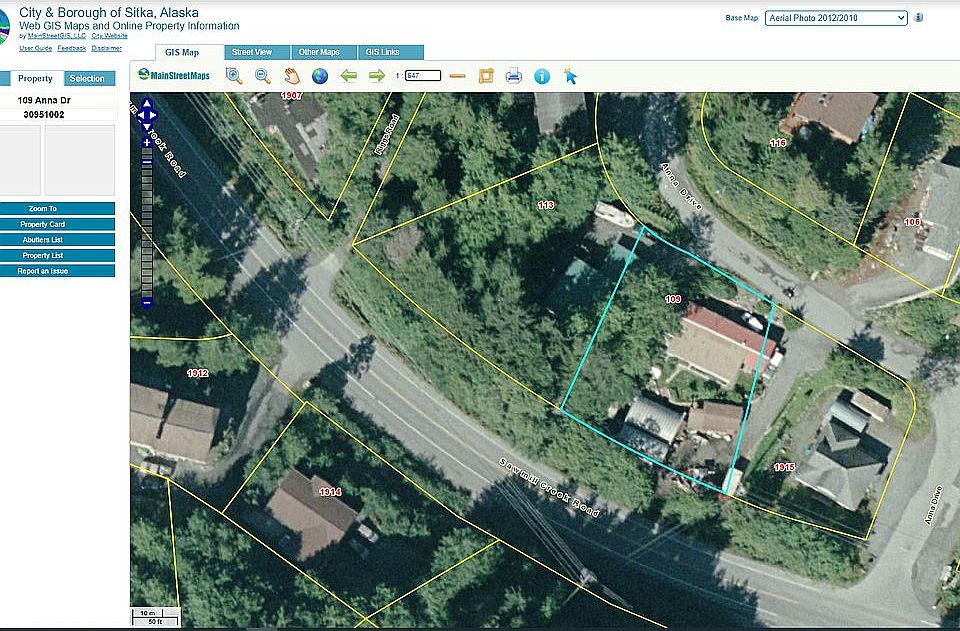Open the Other Maps tab
Viewport: 960px width, 631px height.
click(x=324, y=52)
